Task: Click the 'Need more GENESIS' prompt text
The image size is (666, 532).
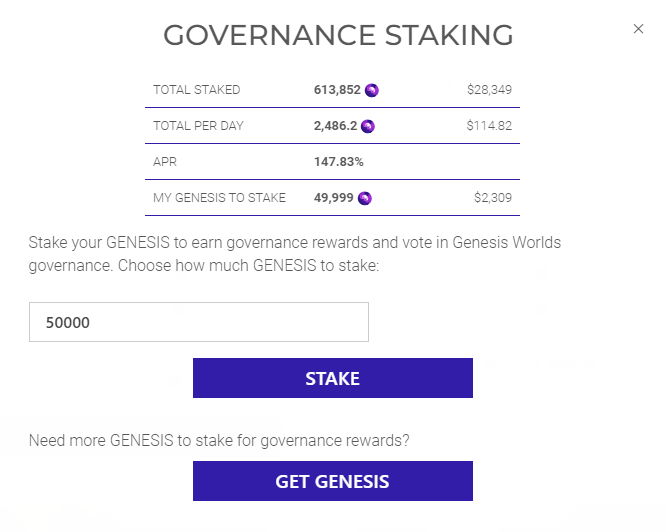Action: [219, 440]
